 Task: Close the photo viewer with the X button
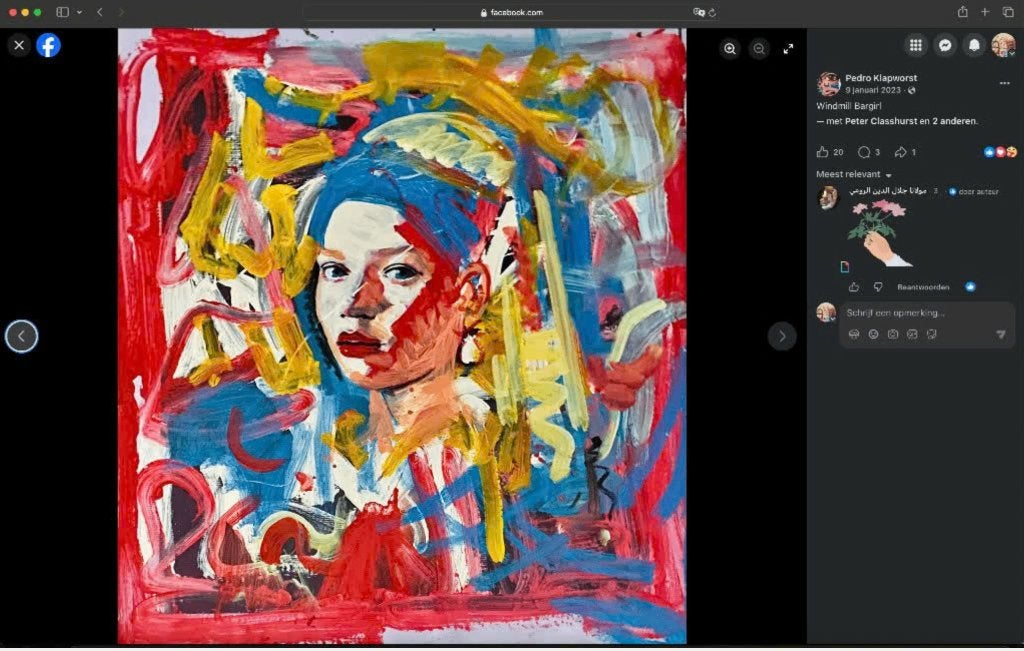point(19,45)
